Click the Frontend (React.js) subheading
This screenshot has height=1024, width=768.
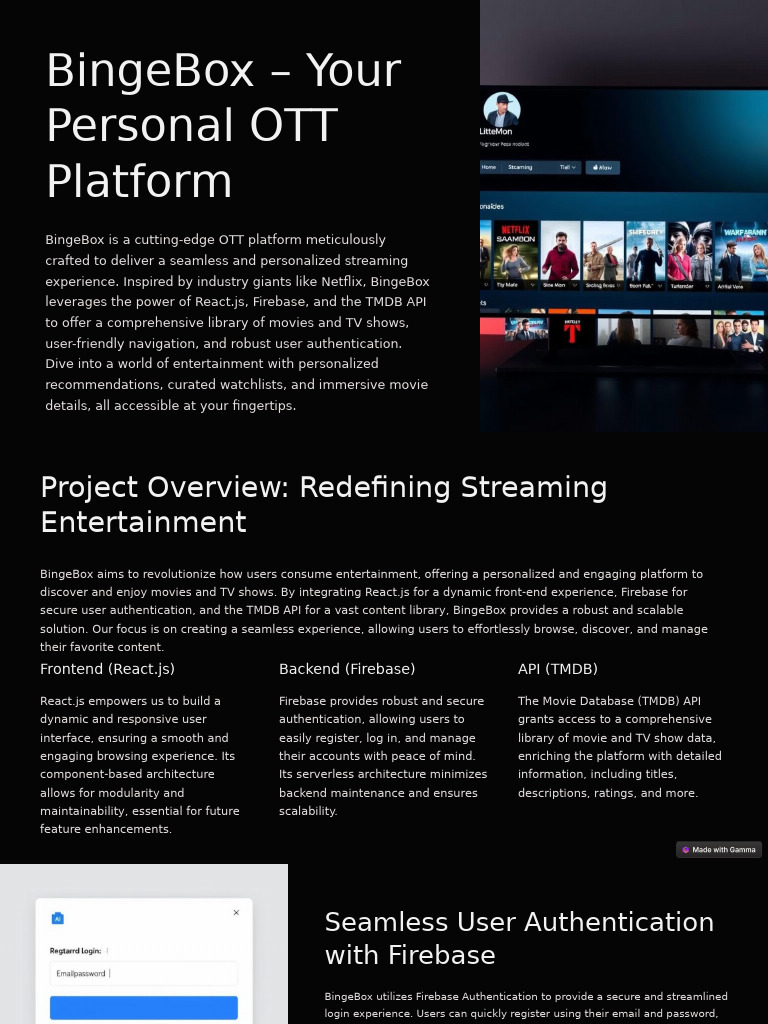click(x=107, y=669)
